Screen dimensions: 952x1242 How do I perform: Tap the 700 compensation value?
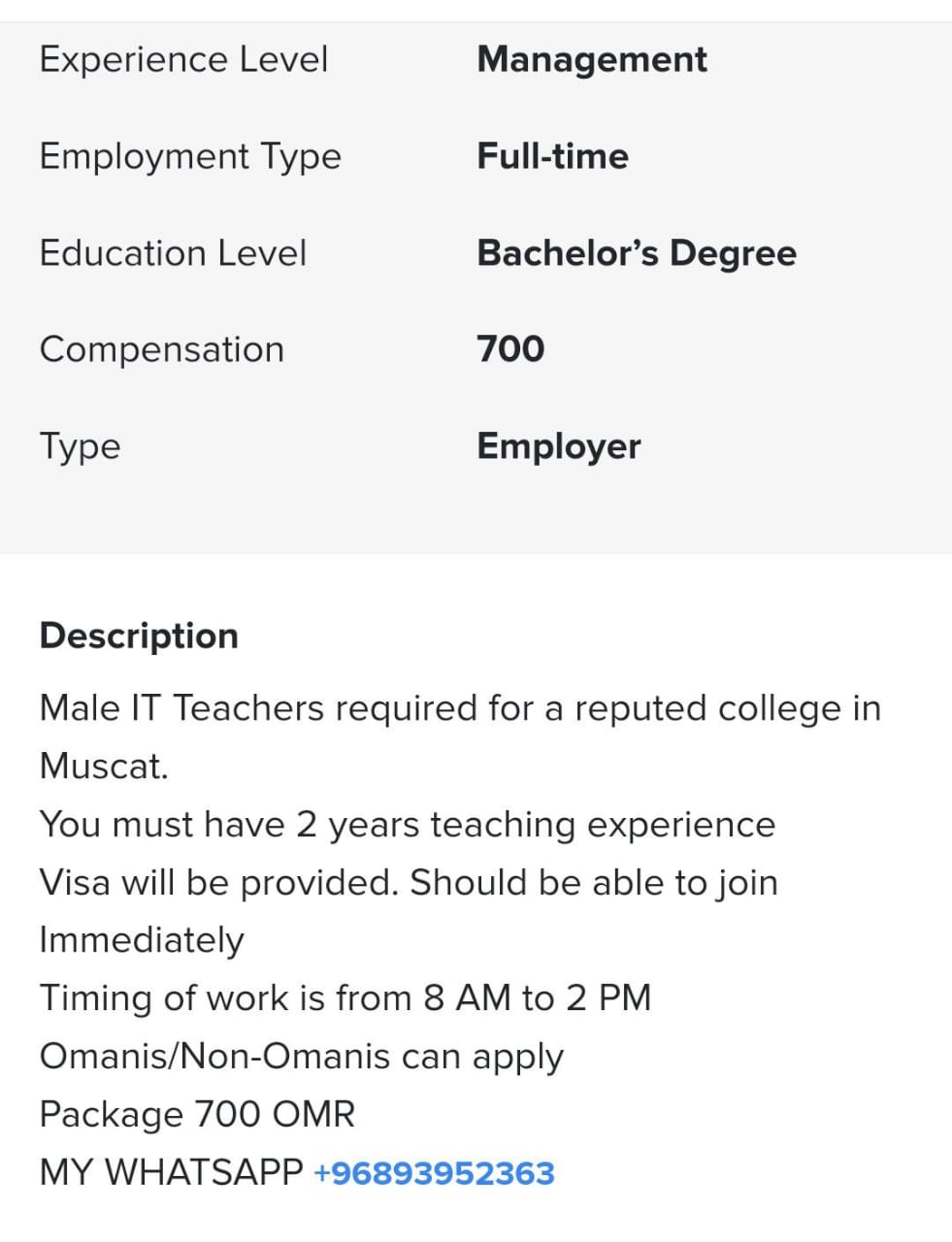pyautogui.click(x=510, y=349)
